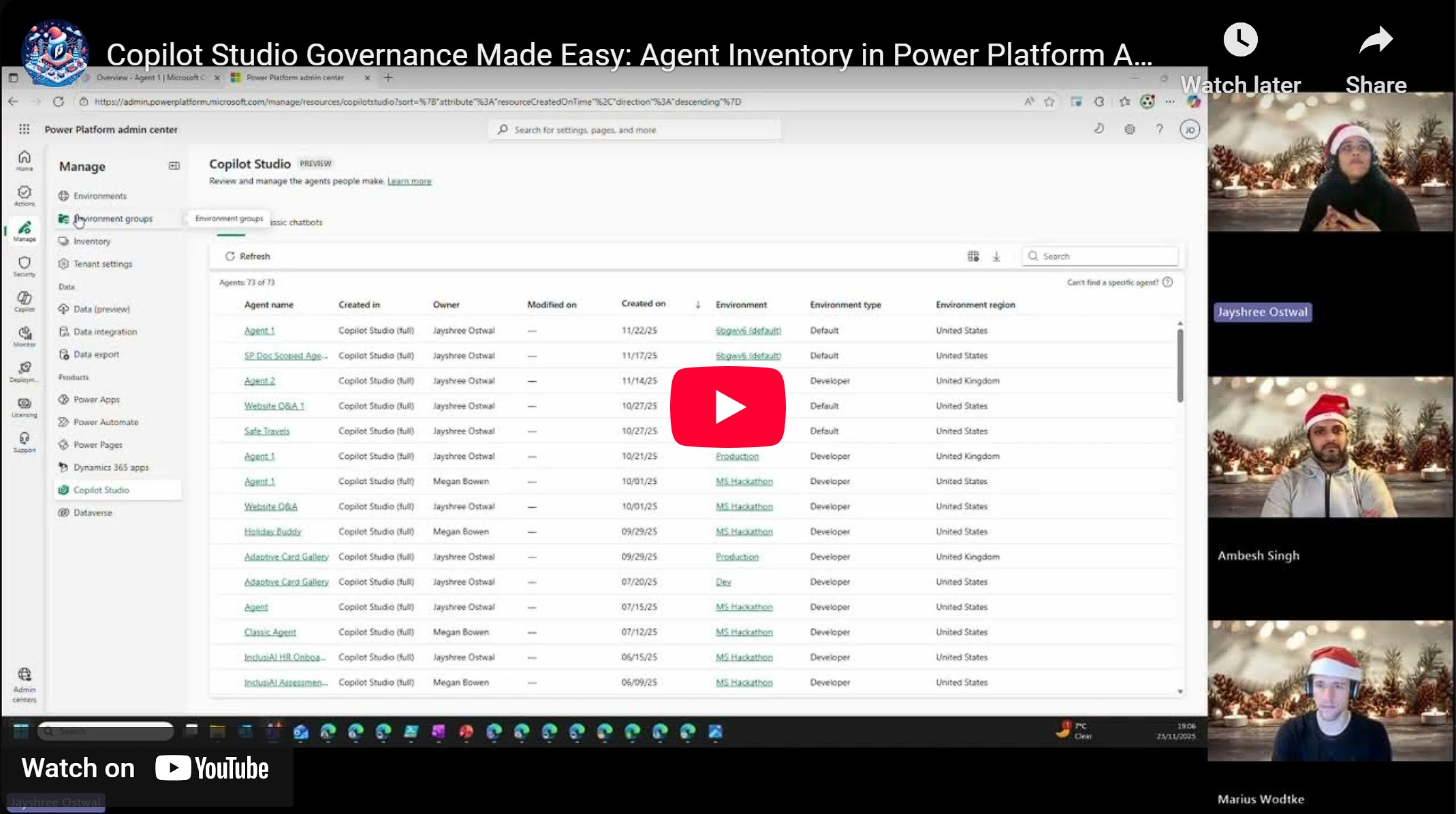Select Environment groups in Manage menu
This screenshot has height=814, width=1456.
112,219
